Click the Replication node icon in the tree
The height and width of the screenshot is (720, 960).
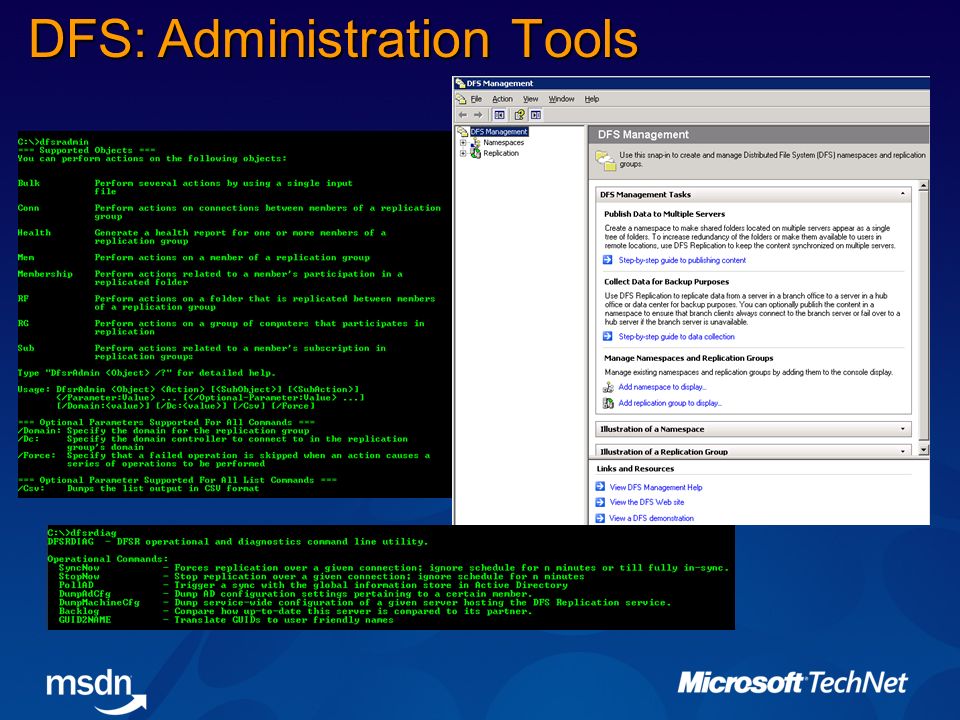click(476, 153)
